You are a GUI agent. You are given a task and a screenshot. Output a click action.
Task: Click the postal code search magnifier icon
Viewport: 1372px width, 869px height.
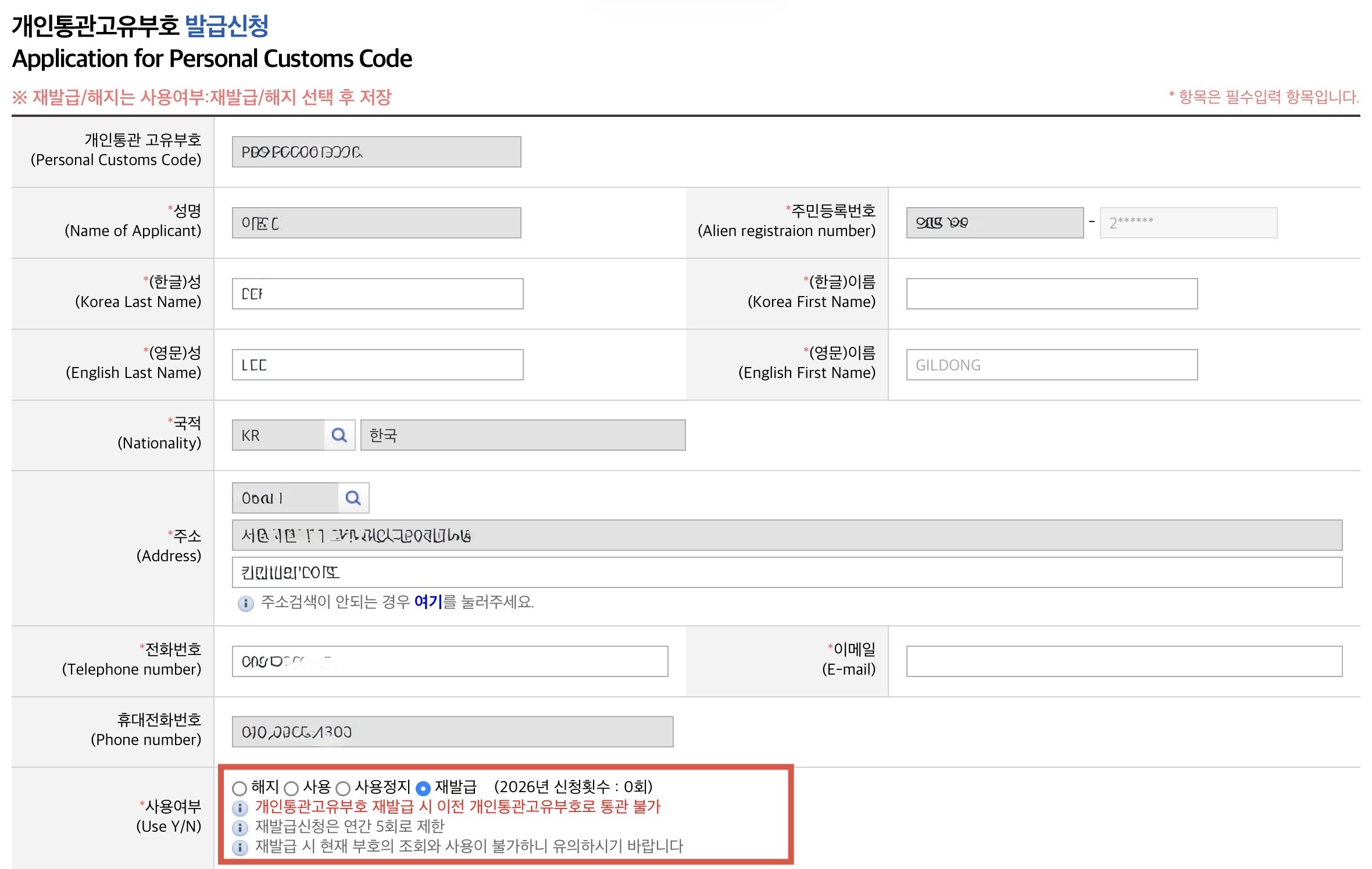353,498
